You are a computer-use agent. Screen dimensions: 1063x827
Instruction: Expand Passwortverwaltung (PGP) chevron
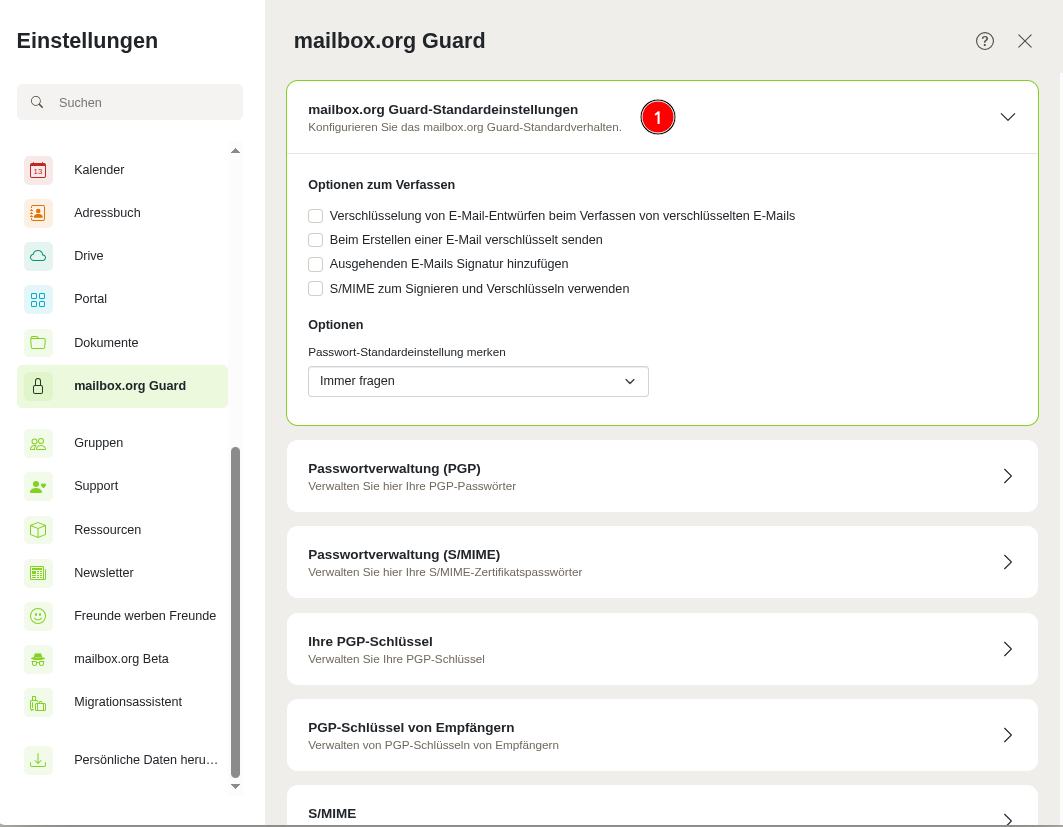tap(1007, 476)
